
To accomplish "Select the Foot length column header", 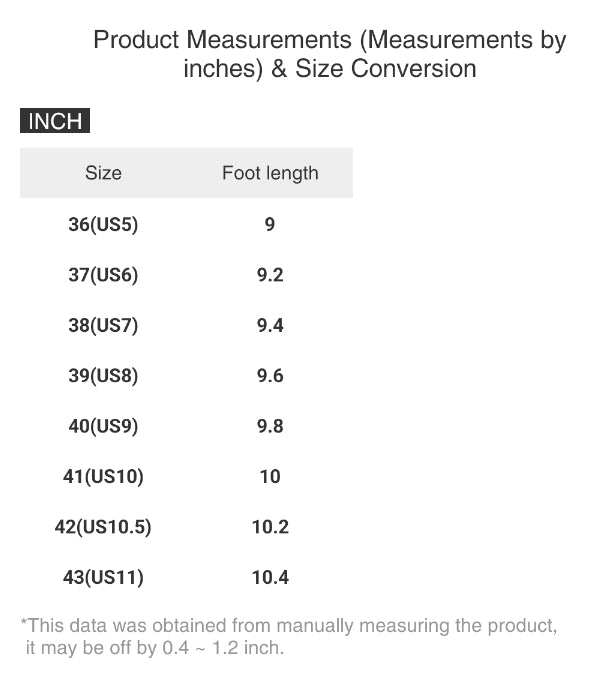I will (270, 173).
